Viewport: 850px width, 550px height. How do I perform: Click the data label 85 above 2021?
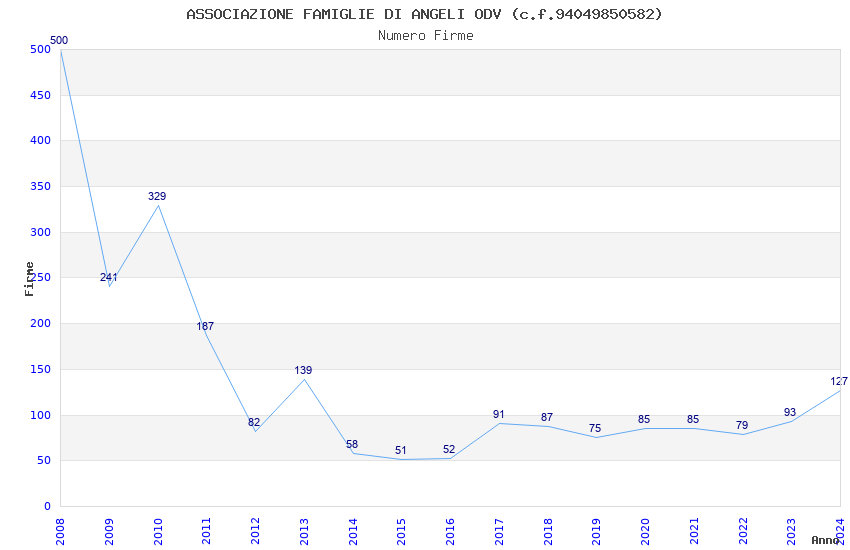point(693,419)
